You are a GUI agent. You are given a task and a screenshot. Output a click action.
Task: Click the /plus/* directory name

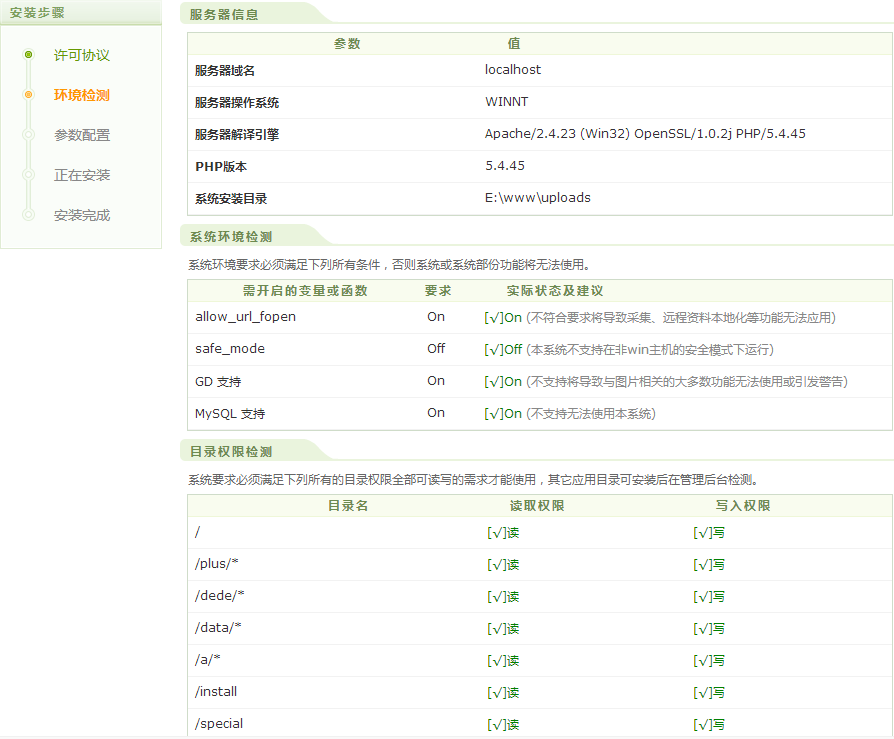(216, 564)
